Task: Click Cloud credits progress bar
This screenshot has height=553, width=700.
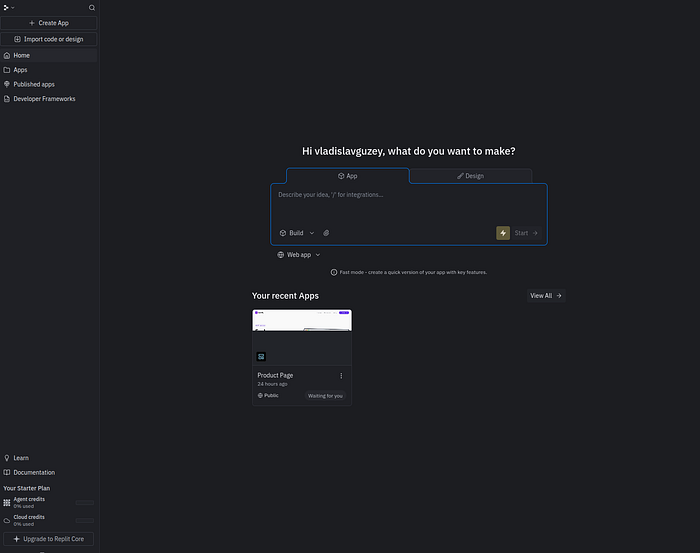Action: pyautogui.click(x=85, y=520)
